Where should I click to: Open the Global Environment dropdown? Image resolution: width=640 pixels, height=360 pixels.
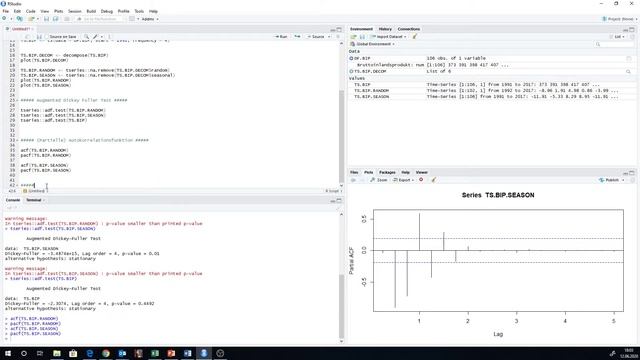click(x=372, y=44)
